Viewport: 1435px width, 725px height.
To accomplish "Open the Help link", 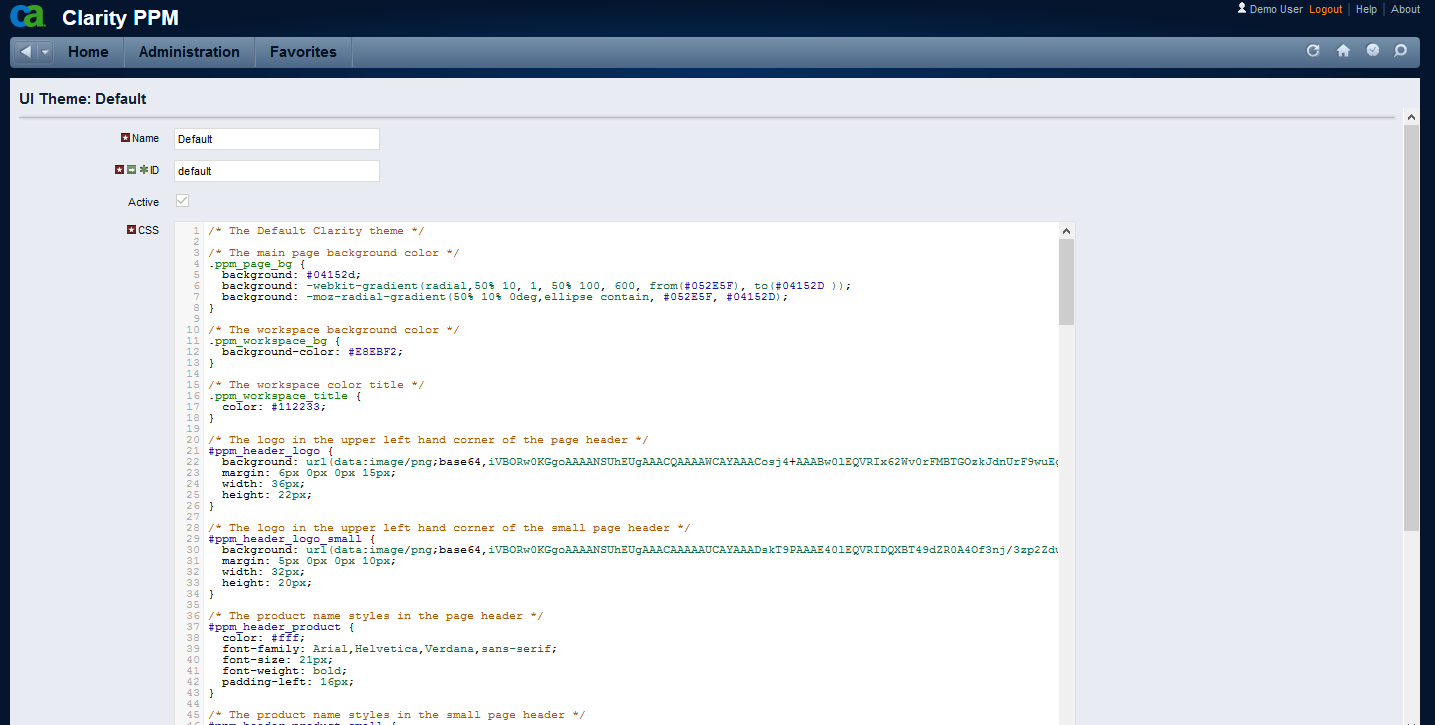I will [1366, 9].
